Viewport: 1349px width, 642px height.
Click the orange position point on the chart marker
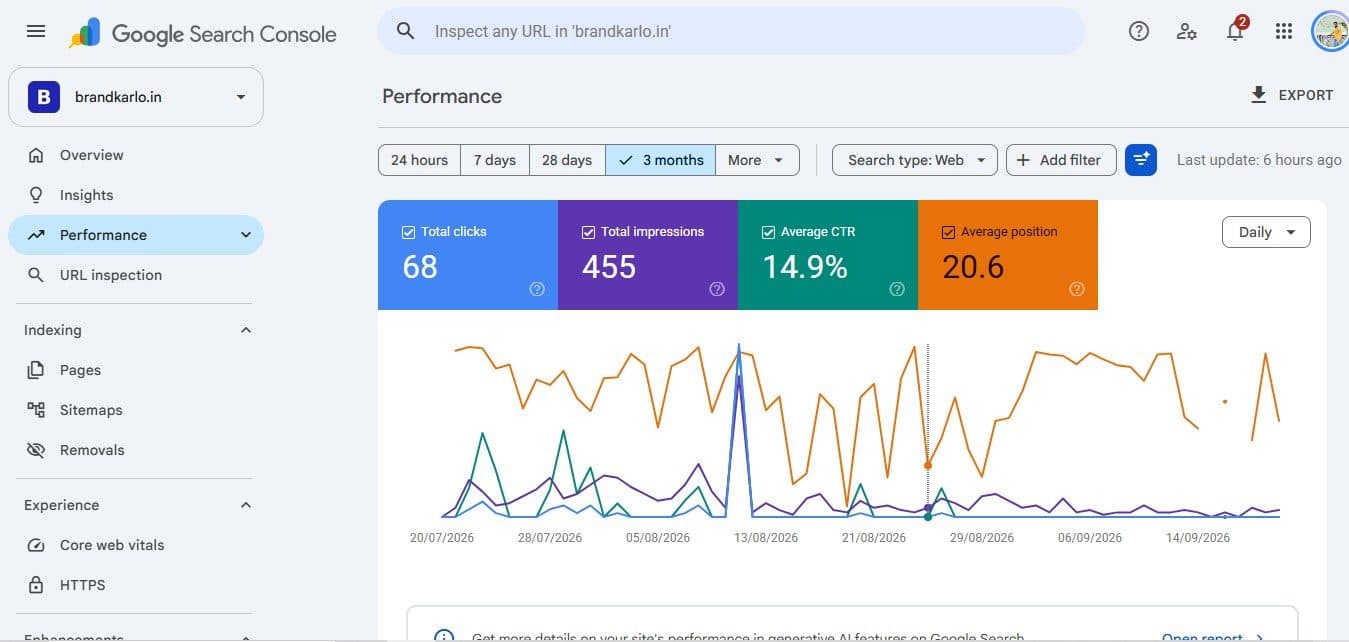pos(928,465)
